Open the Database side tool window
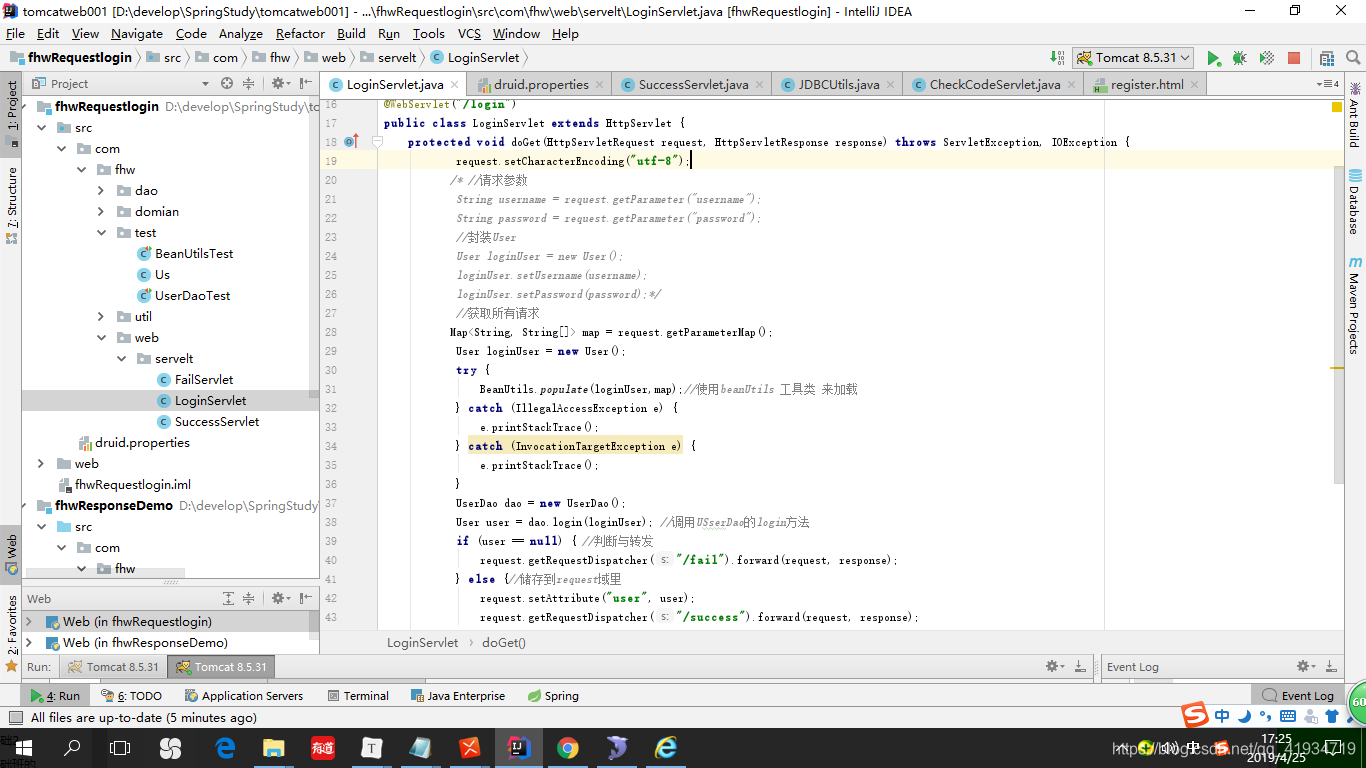This screenshot has width=1366, height=768. click(x=1354, y=204)
